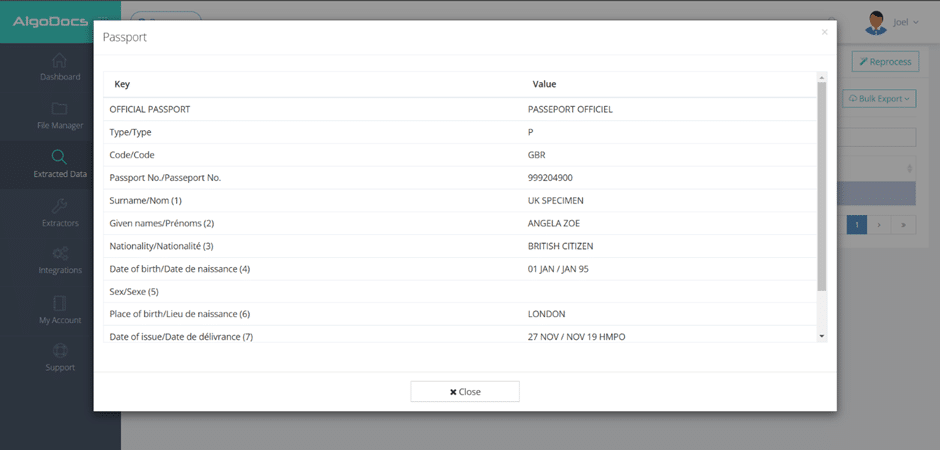Open the joel user menu
This screenshot has width=940, height=450.
click(906, 22)
